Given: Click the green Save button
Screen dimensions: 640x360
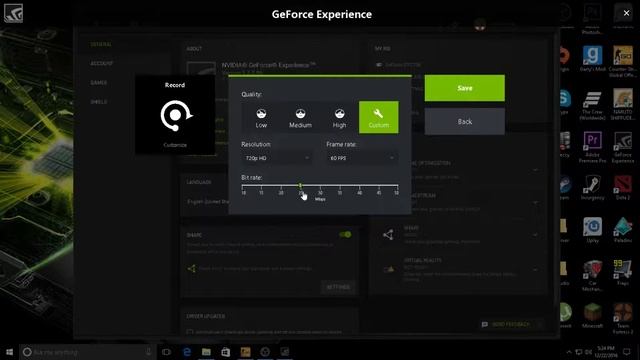Looking at the screenshot, I should (464, 88).
